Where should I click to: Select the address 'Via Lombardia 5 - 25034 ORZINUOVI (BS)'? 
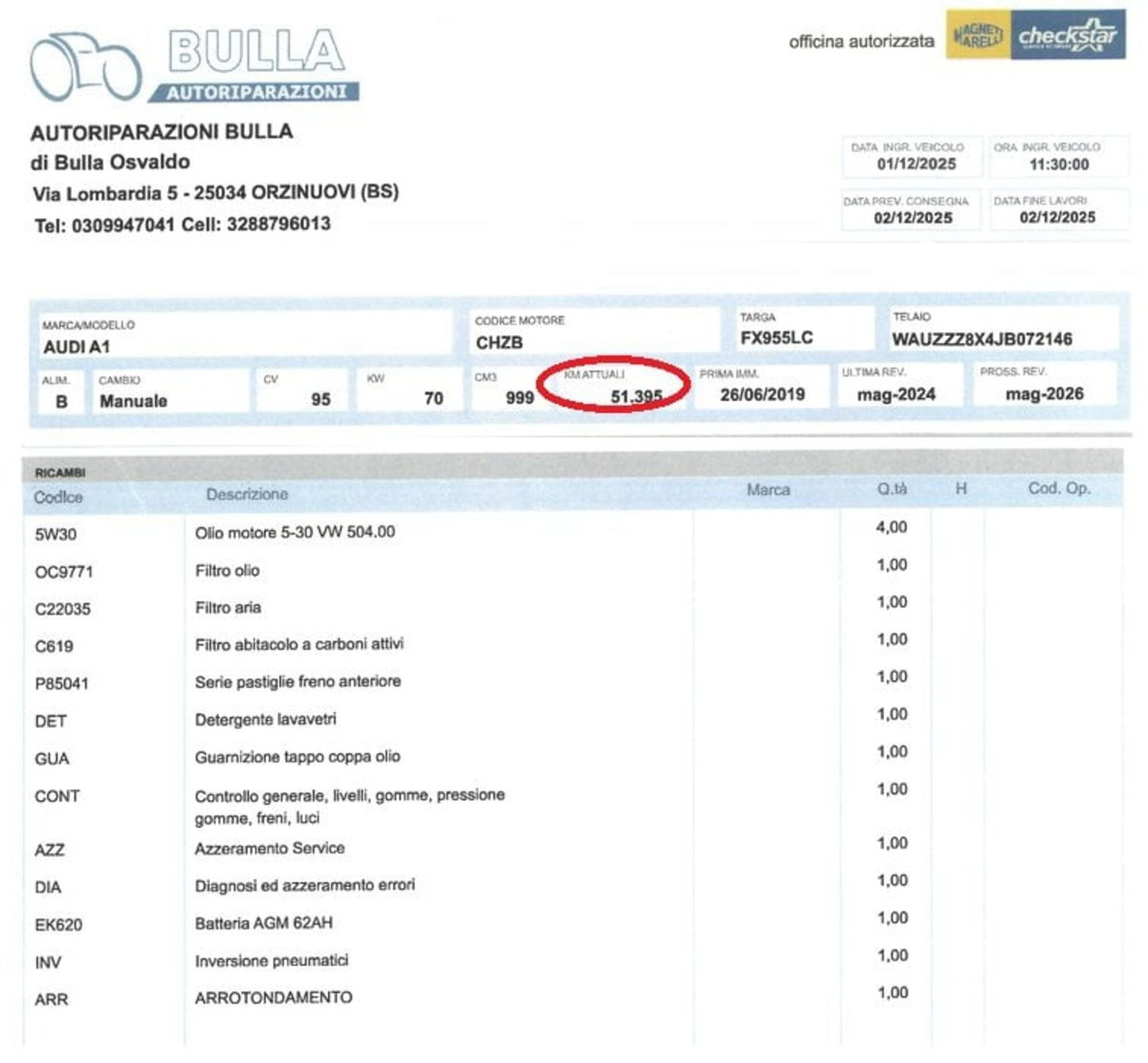pos(215,193)
